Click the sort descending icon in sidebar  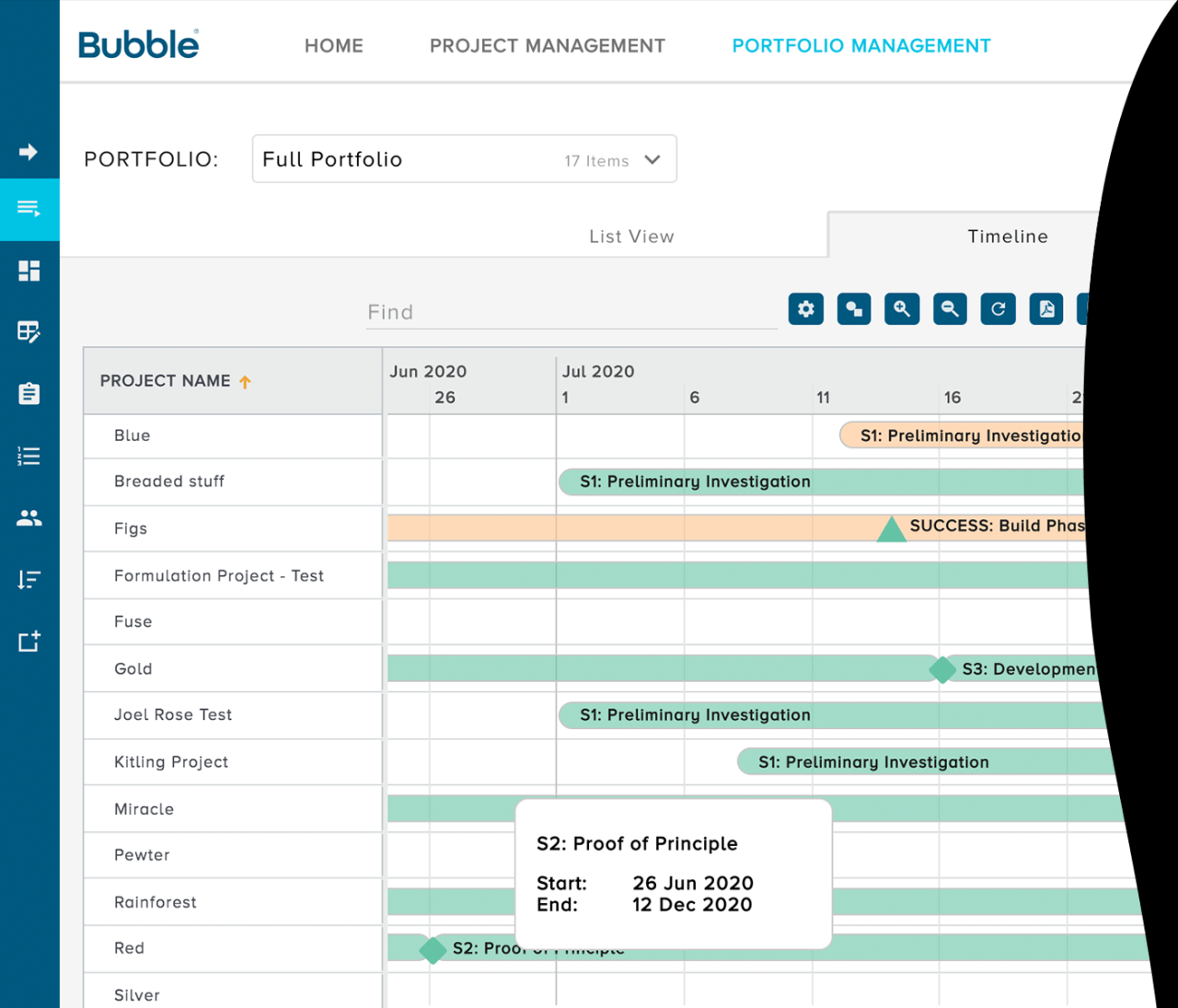click(29, 579)
